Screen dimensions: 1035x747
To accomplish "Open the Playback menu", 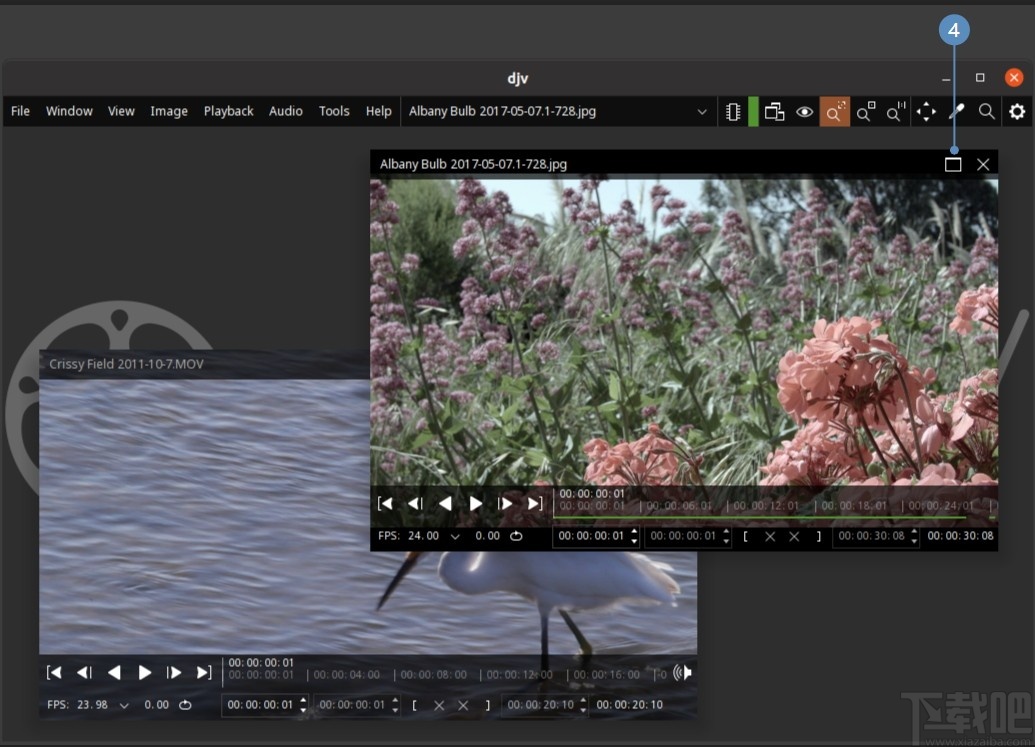I will click(x=228, y=111).
